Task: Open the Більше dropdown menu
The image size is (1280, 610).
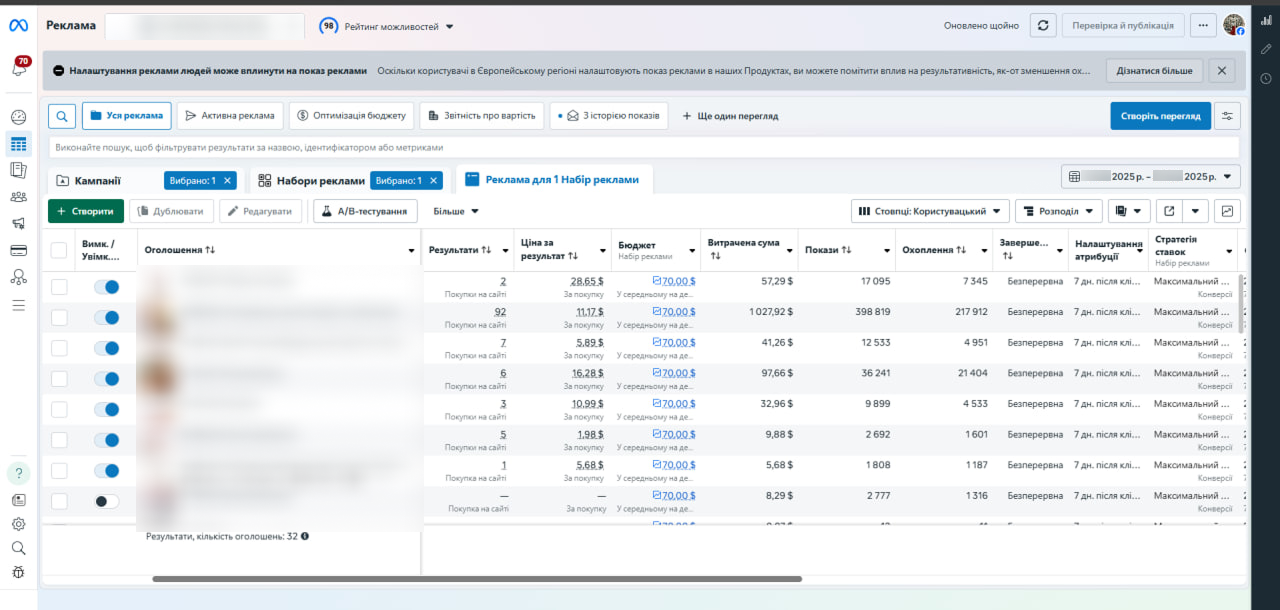Action: (x=455, y=211)
